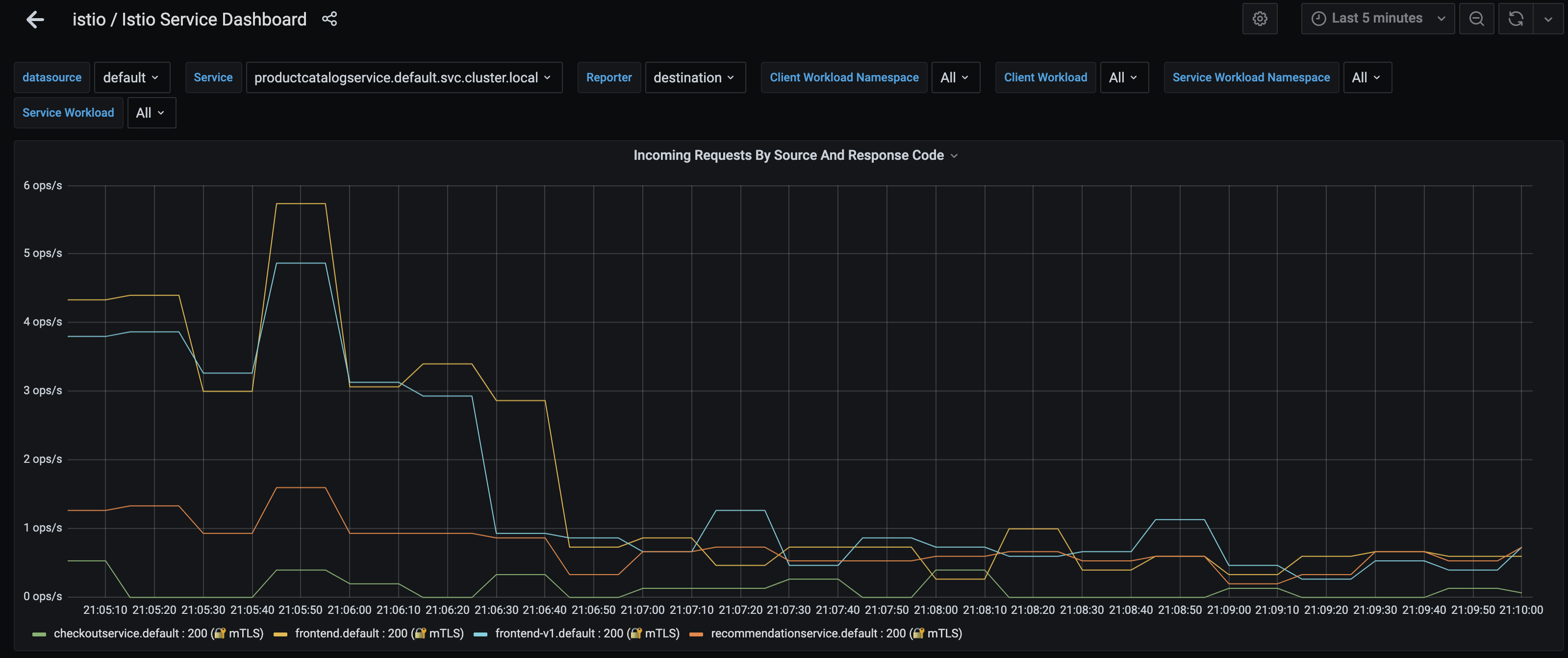Open the Service productcatalogservice dropdown
Image resolution: width=1568 pixels, height=658 pixels.
click(404, 77)
